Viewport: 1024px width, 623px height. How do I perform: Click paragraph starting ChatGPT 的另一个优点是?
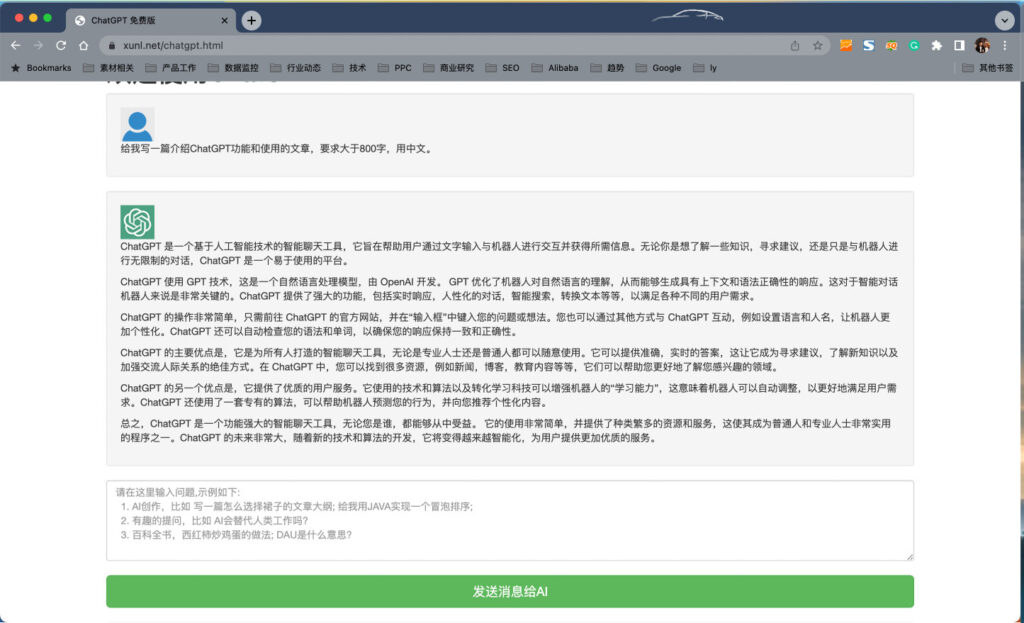pos(508,395)
